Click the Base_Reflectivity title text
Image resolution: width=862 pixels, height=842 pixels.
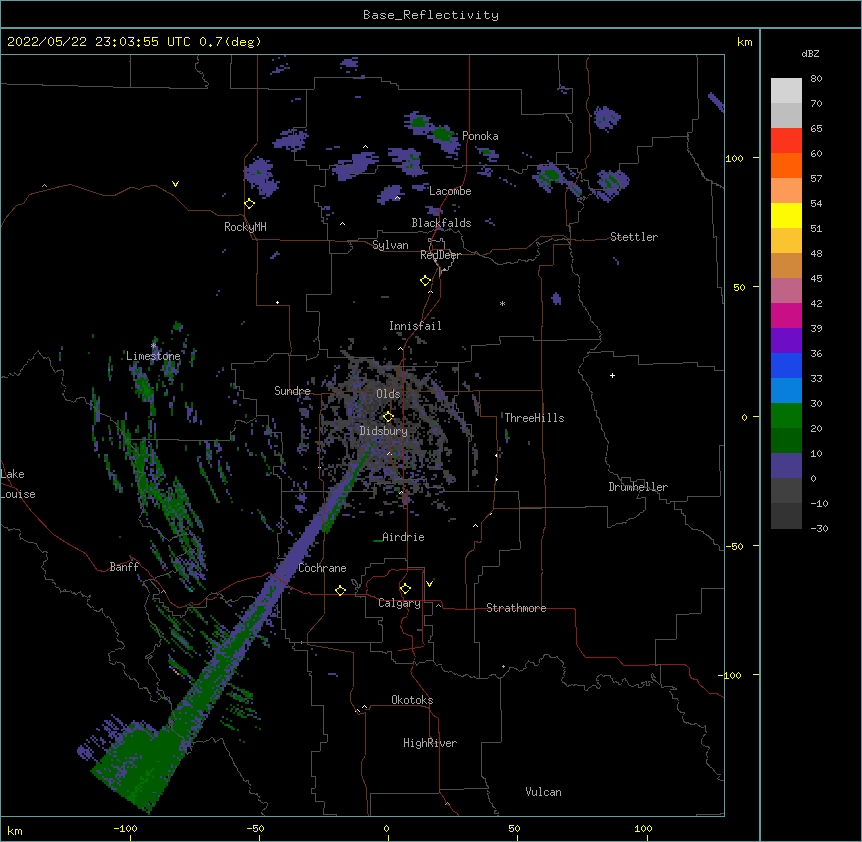click(x=430, y=15)
